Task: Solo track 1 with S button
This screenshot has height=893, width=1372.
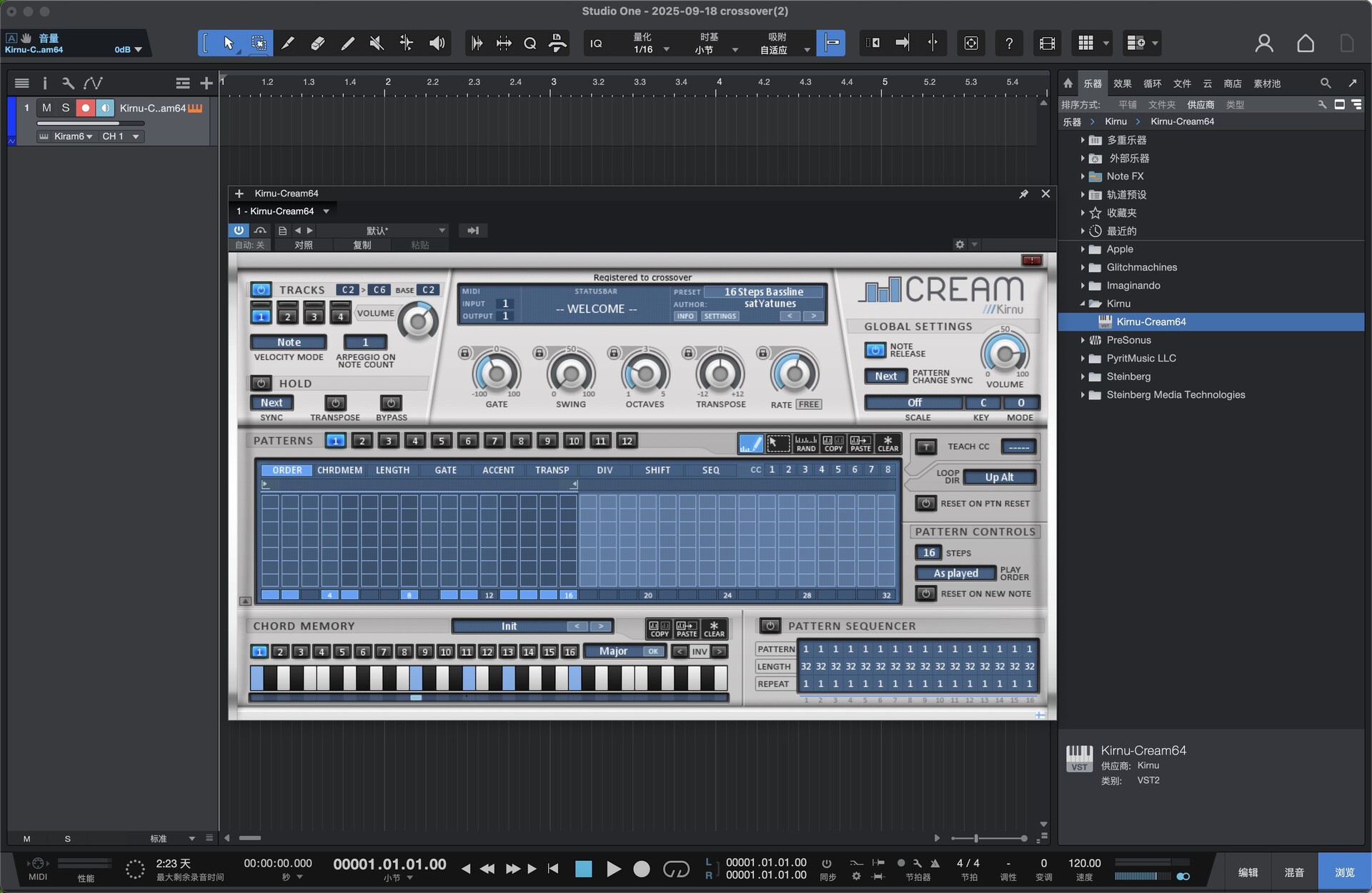Action: (x=66, y=108)
